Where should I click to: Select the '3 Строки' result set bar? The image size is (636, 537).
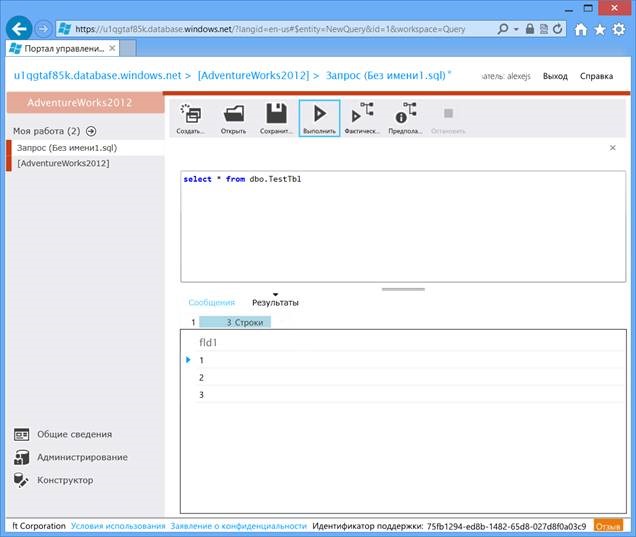(235, 322)
